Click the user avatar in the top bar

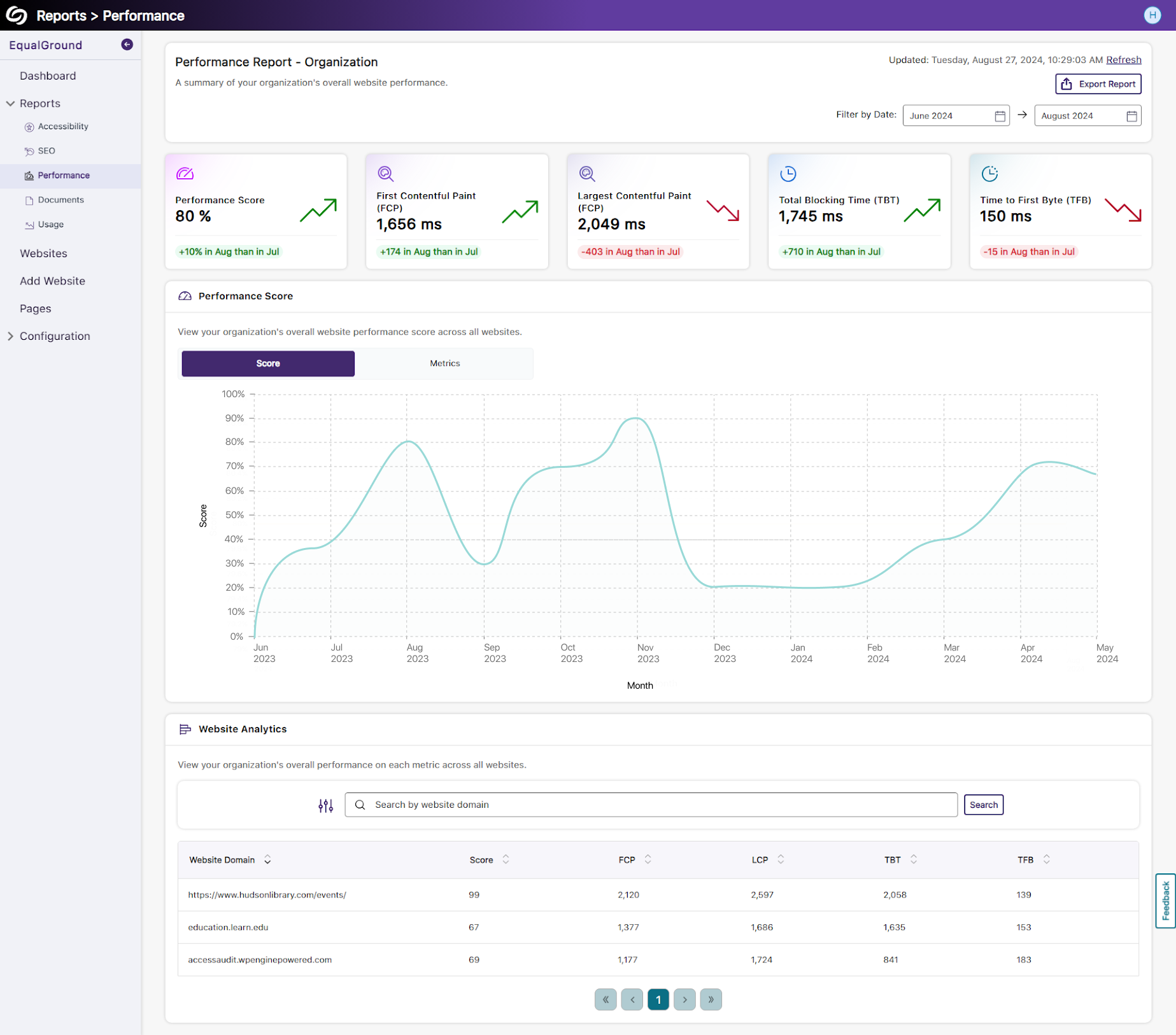click(x=1152, y=15)
